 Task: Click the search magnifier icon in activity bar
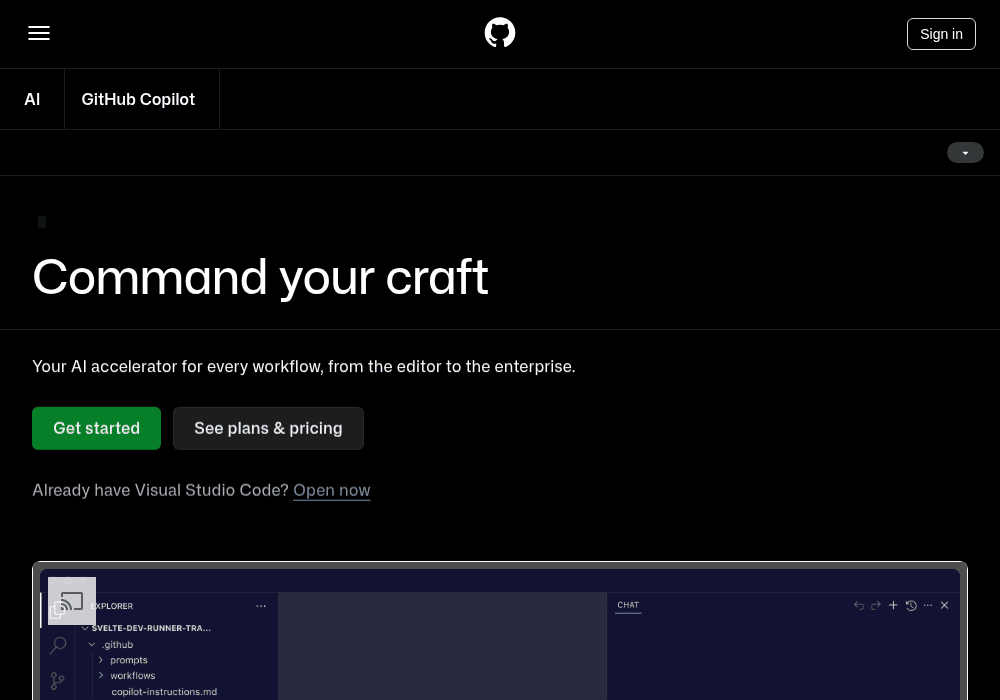pyautogui.click(x=58, y=645)
